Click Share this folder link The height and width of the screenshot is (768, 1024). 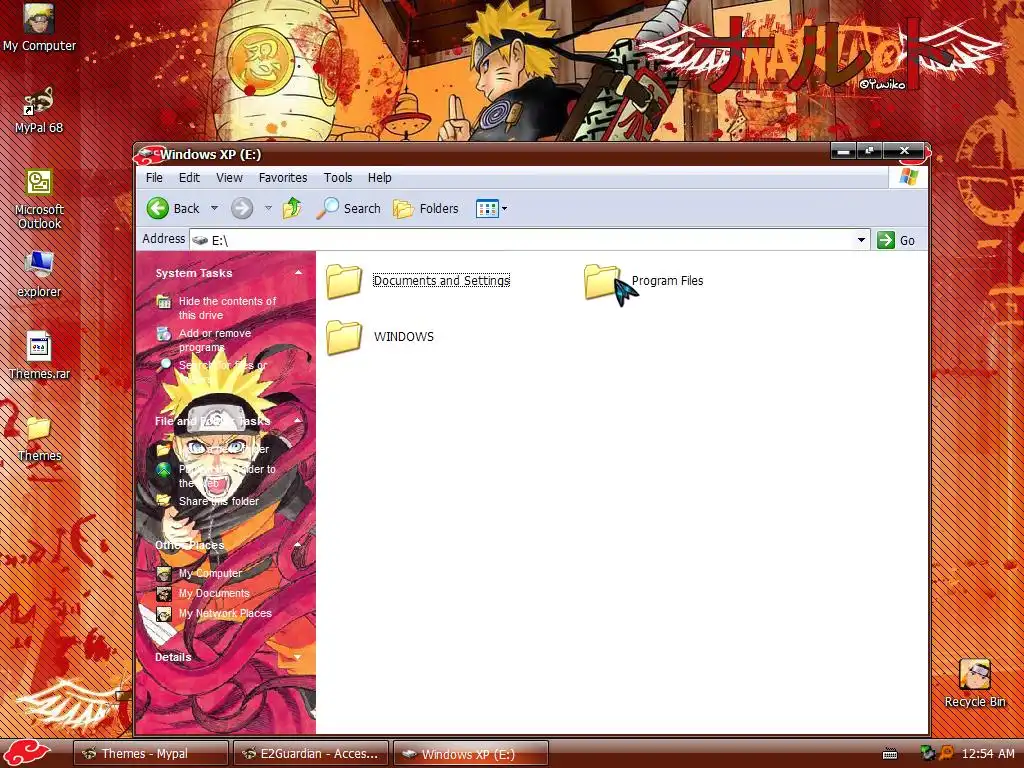[219, 502]
